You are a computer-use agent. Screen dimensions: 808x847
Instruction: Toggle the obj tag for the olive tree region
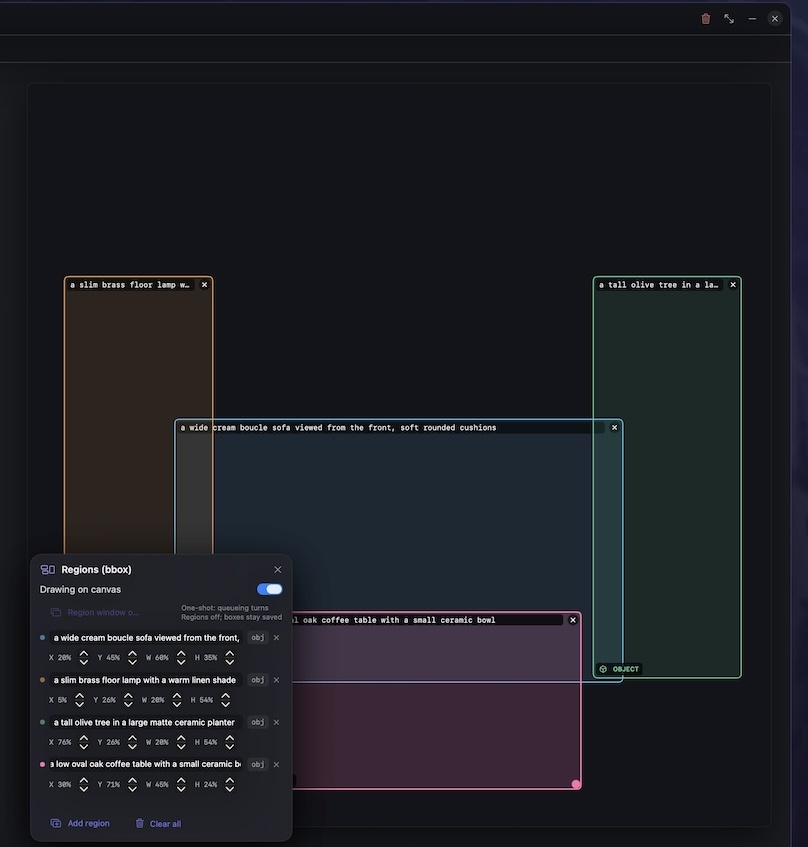258,722
